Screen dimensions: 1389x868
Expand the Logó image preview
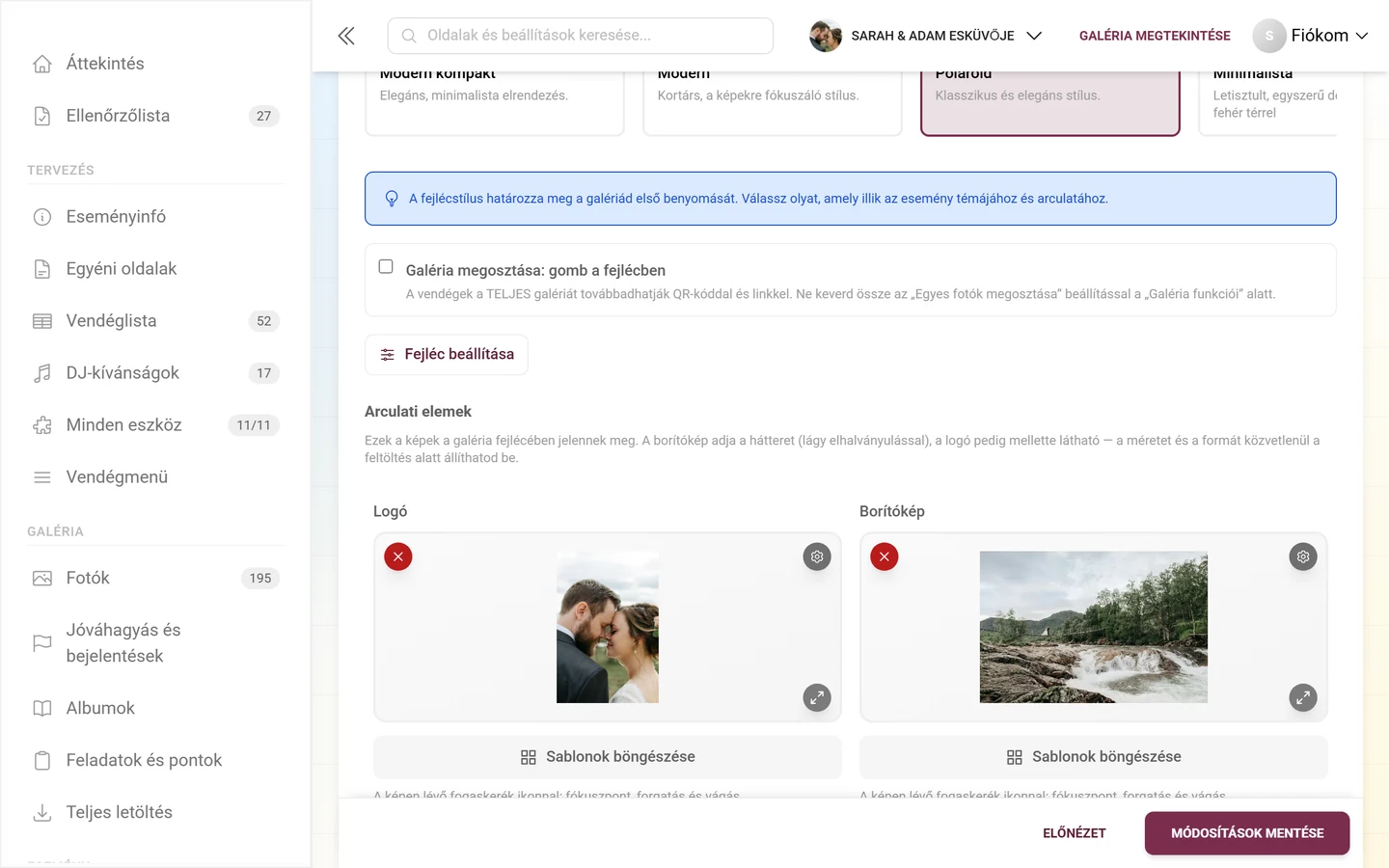click(x=817, y=697)
